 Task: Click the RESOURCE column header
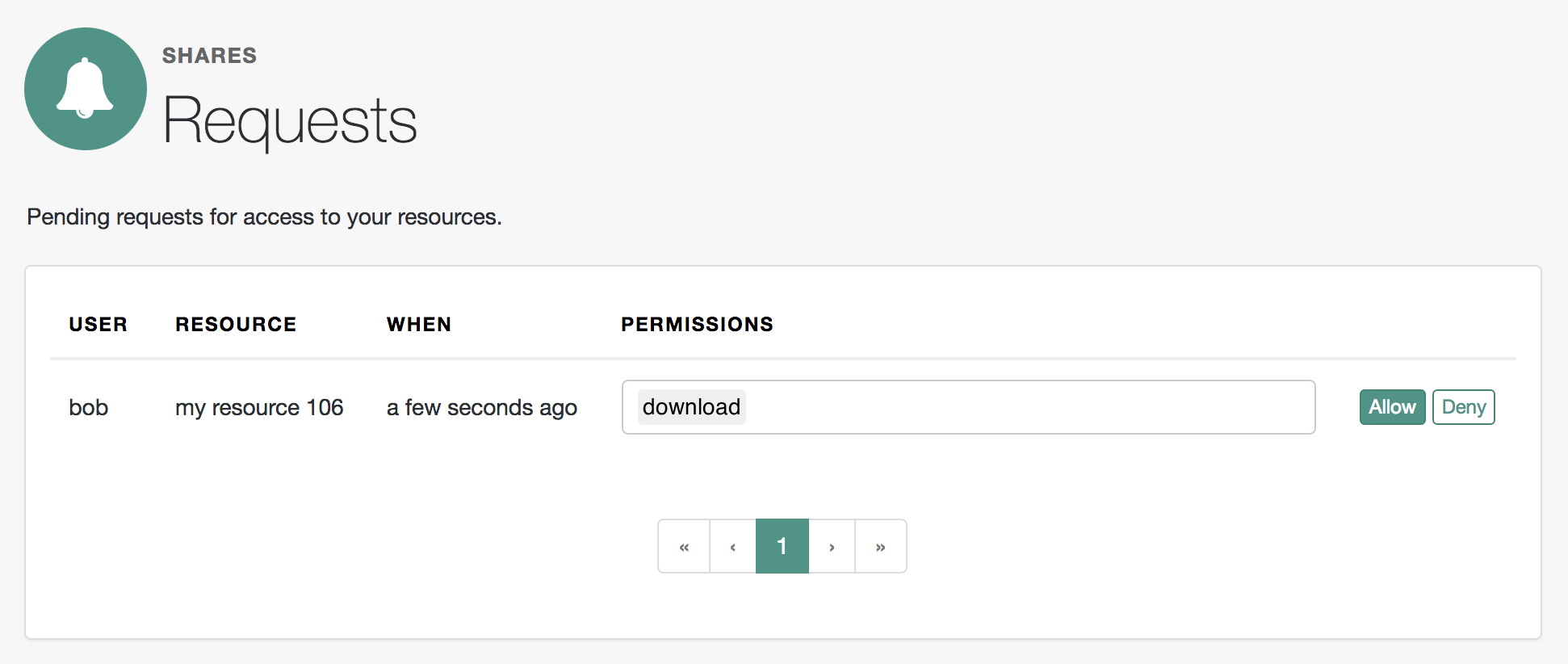coord(235,324)
